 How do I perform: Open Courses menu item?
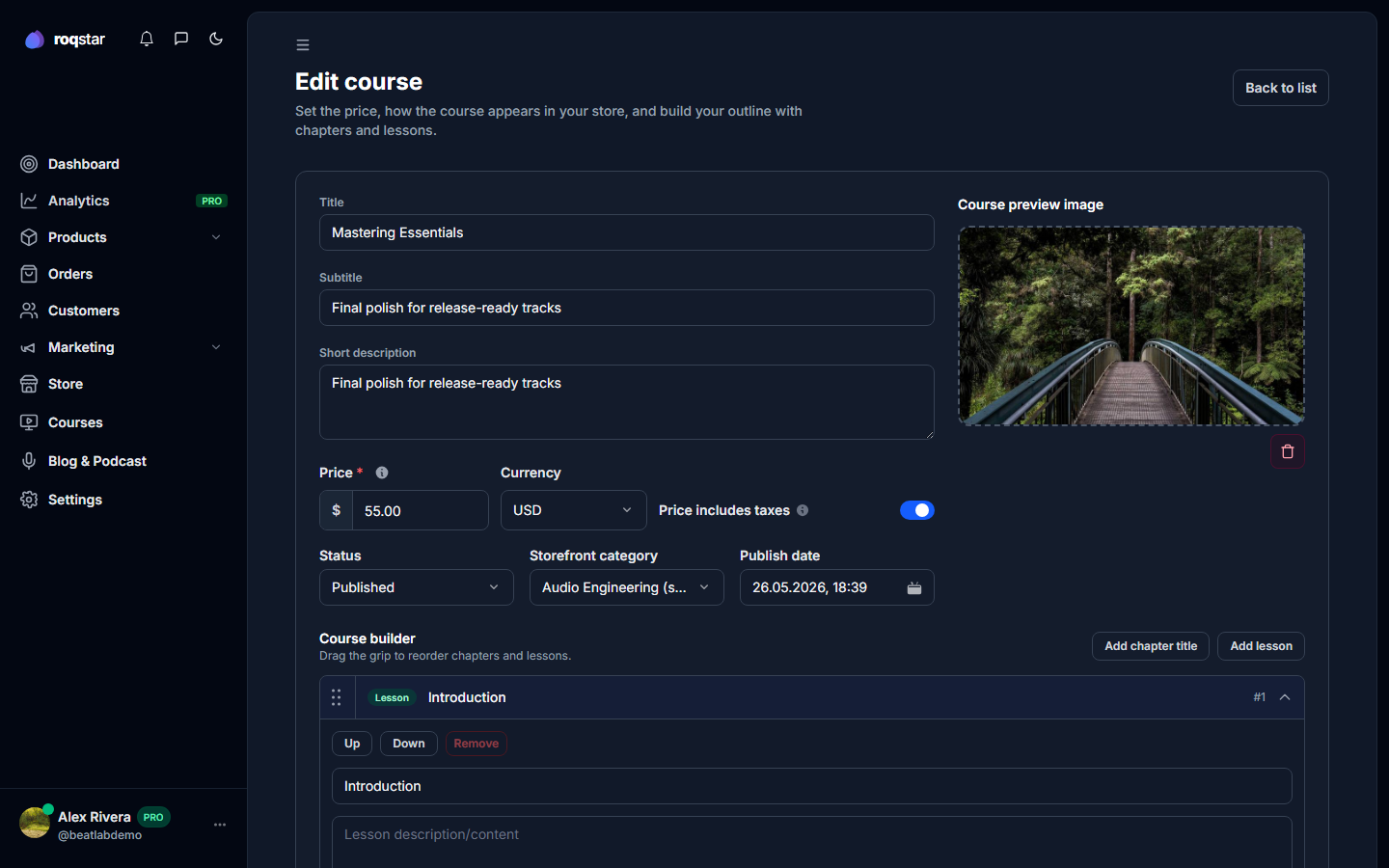click(x=123, y=422)
